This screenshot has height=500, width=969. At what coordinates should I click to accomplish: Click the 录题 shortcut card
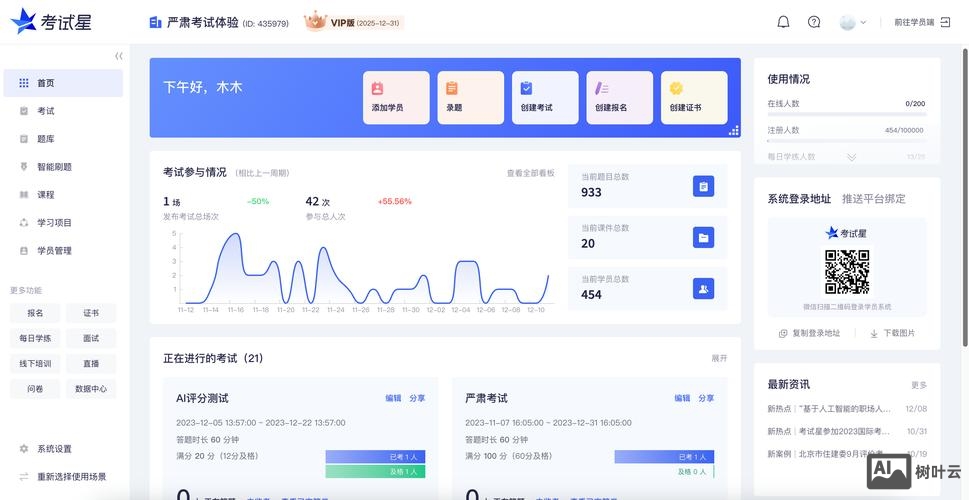pyautogui.click(x=471, y=98)
